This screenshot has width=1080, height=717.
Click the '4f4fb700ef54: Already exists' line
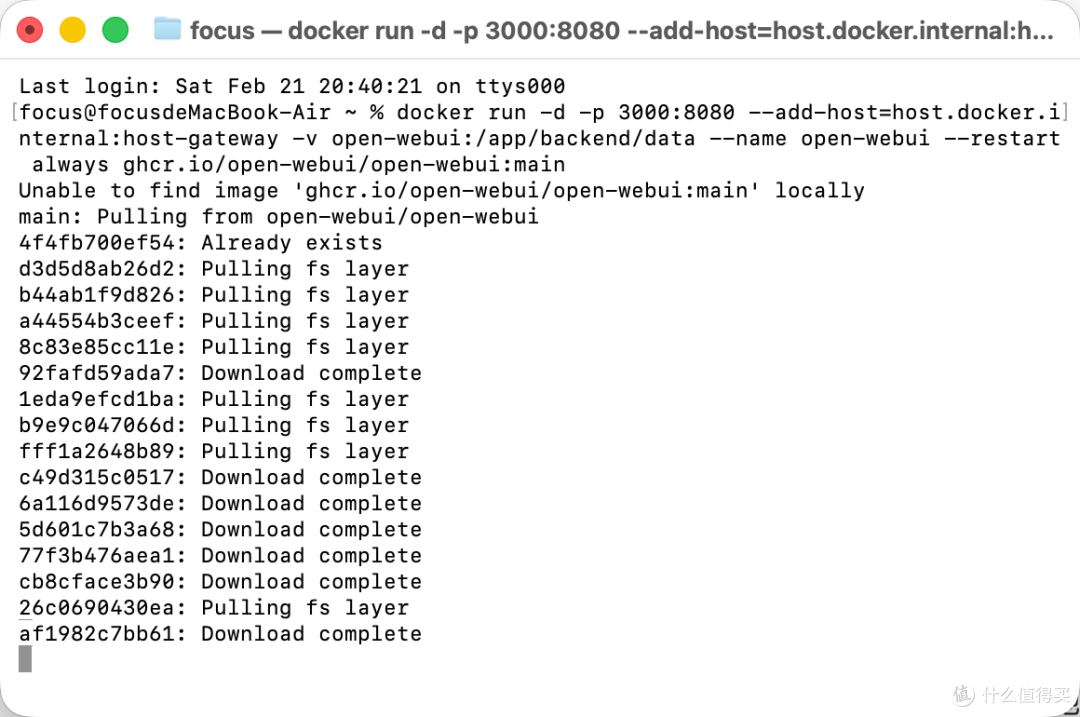pos(200,242)
